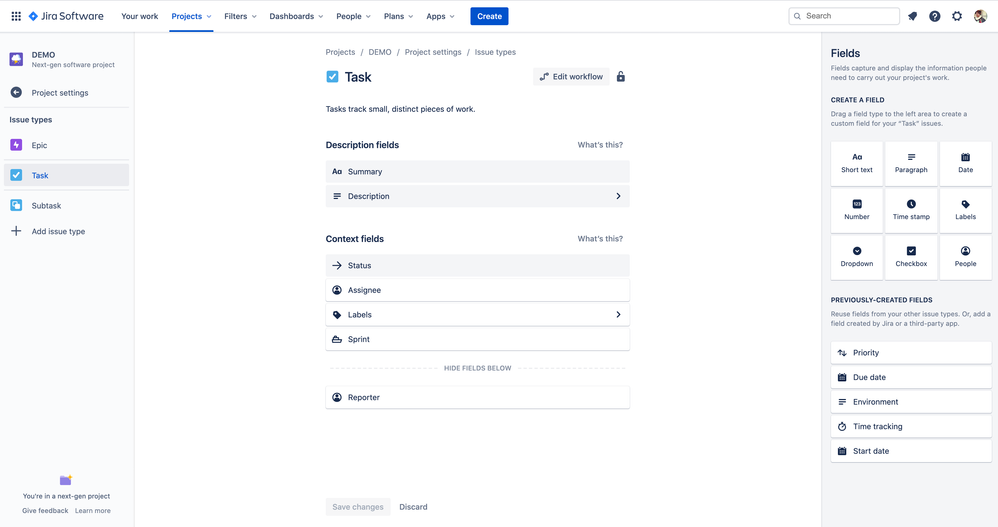Viewport: 998px width, 527px height.
Task: Click into the Search field
Action: click(x=844, y=16)
